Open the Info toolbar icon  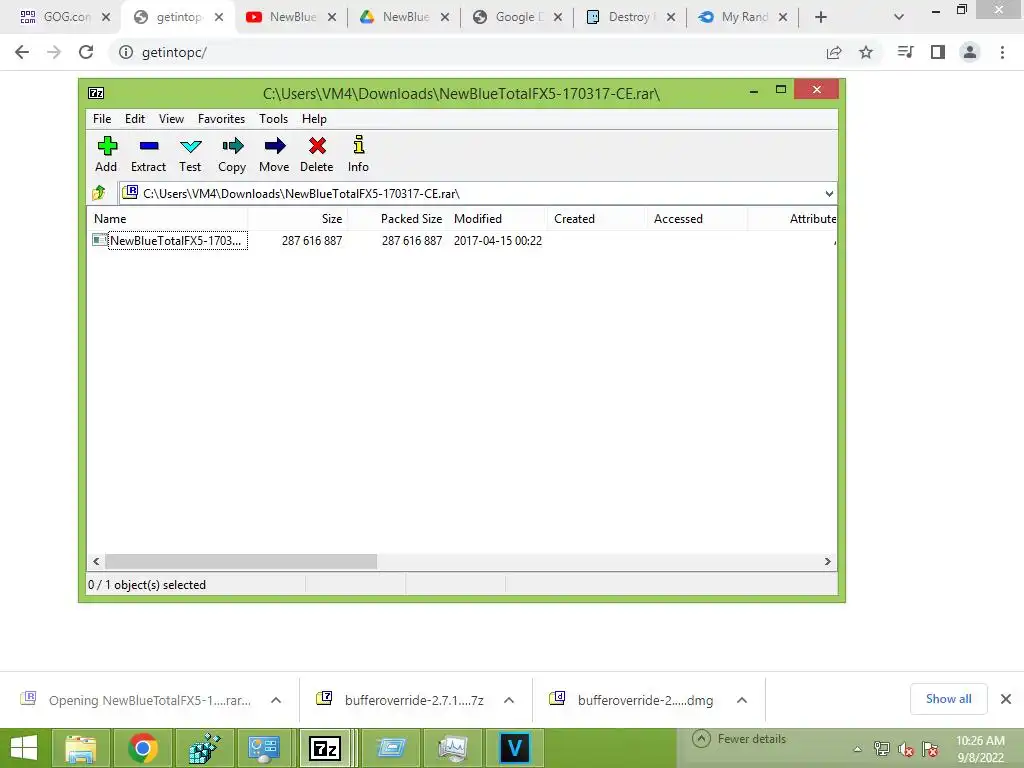click(359, 154)
